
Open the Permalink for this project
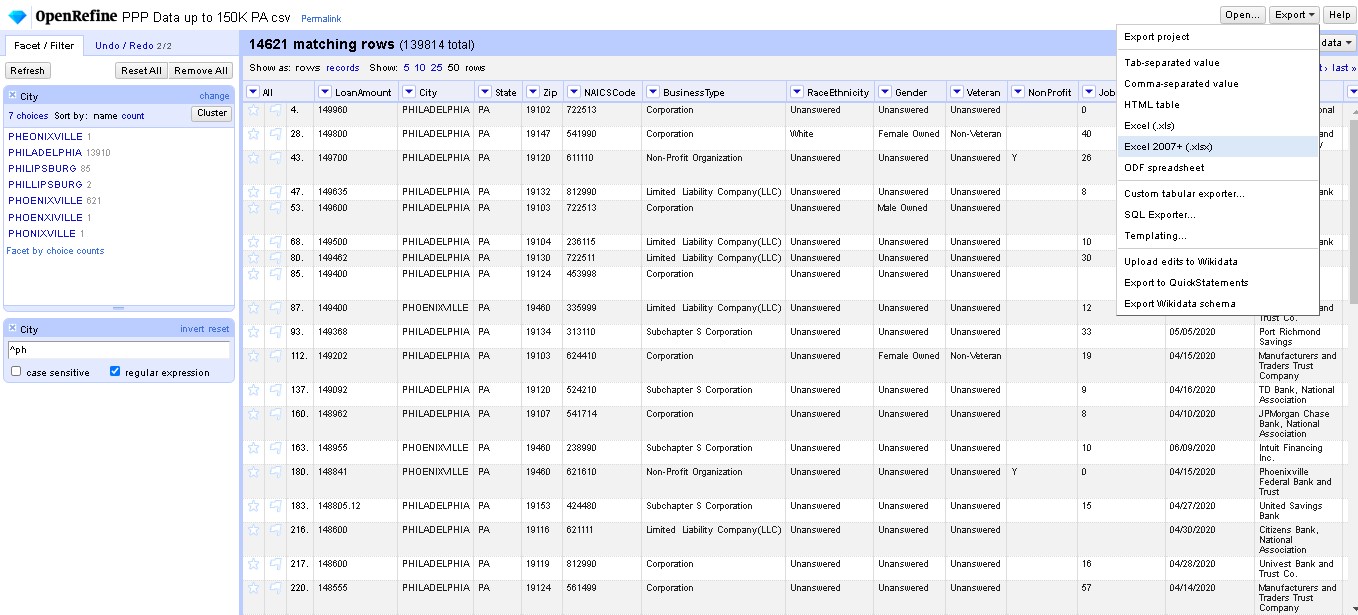(x=321, y=18)
